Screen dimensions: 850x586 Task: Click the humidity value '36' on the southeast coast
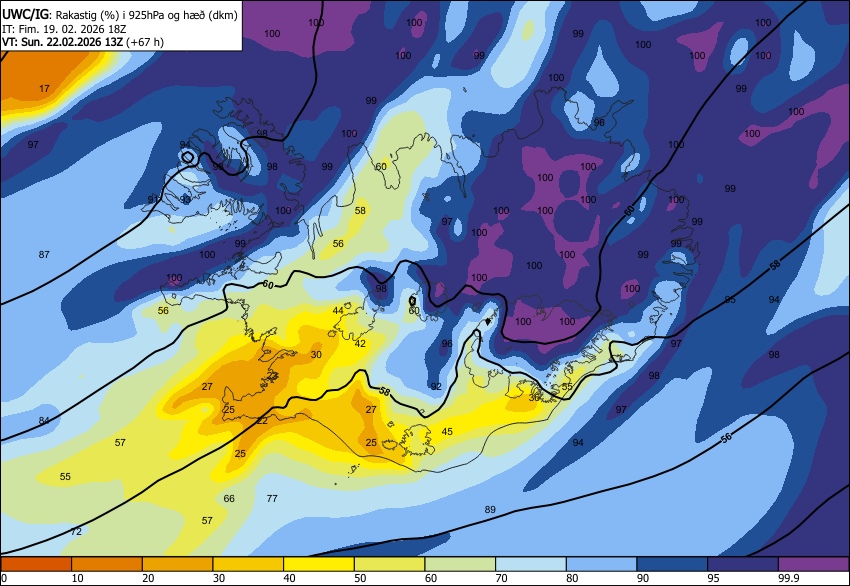click(534, 397)
